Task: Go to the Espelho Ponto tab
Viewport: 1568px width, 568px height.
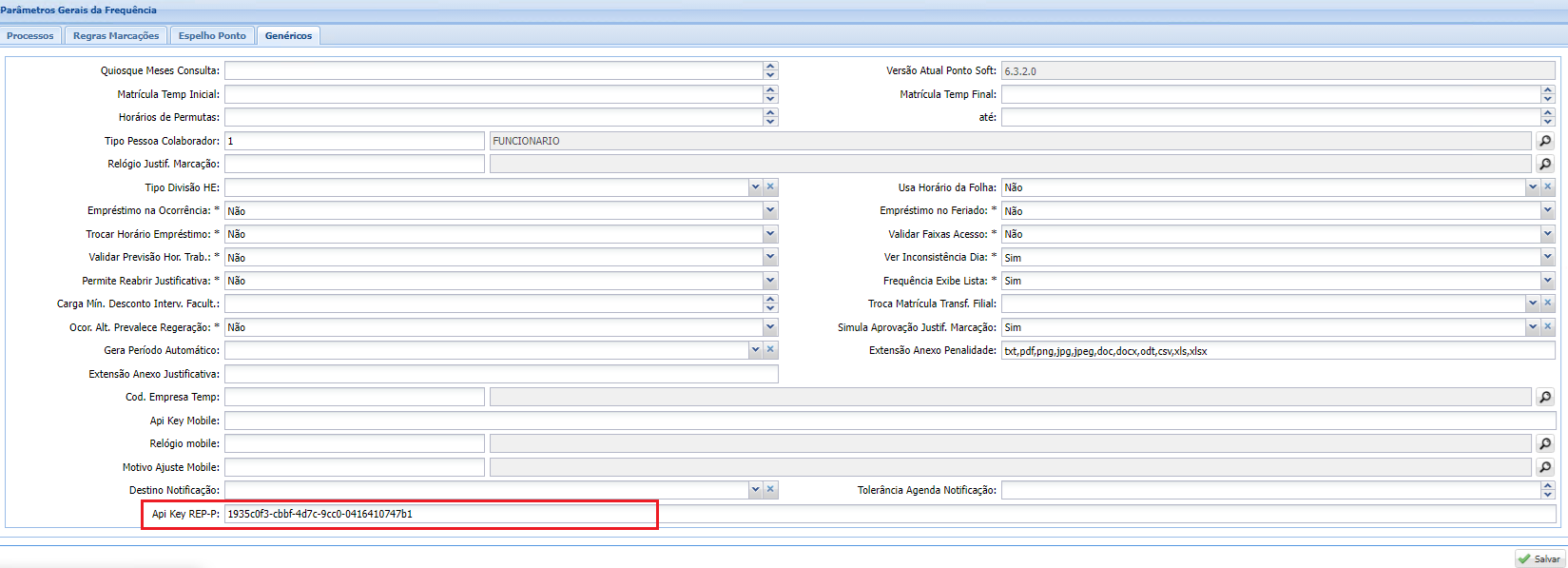Action: pos(212,36)
